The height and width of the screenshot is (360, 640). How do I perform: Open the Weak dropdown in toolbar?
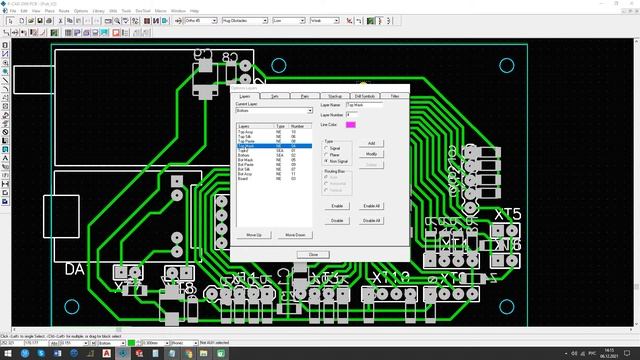(336, 20)
